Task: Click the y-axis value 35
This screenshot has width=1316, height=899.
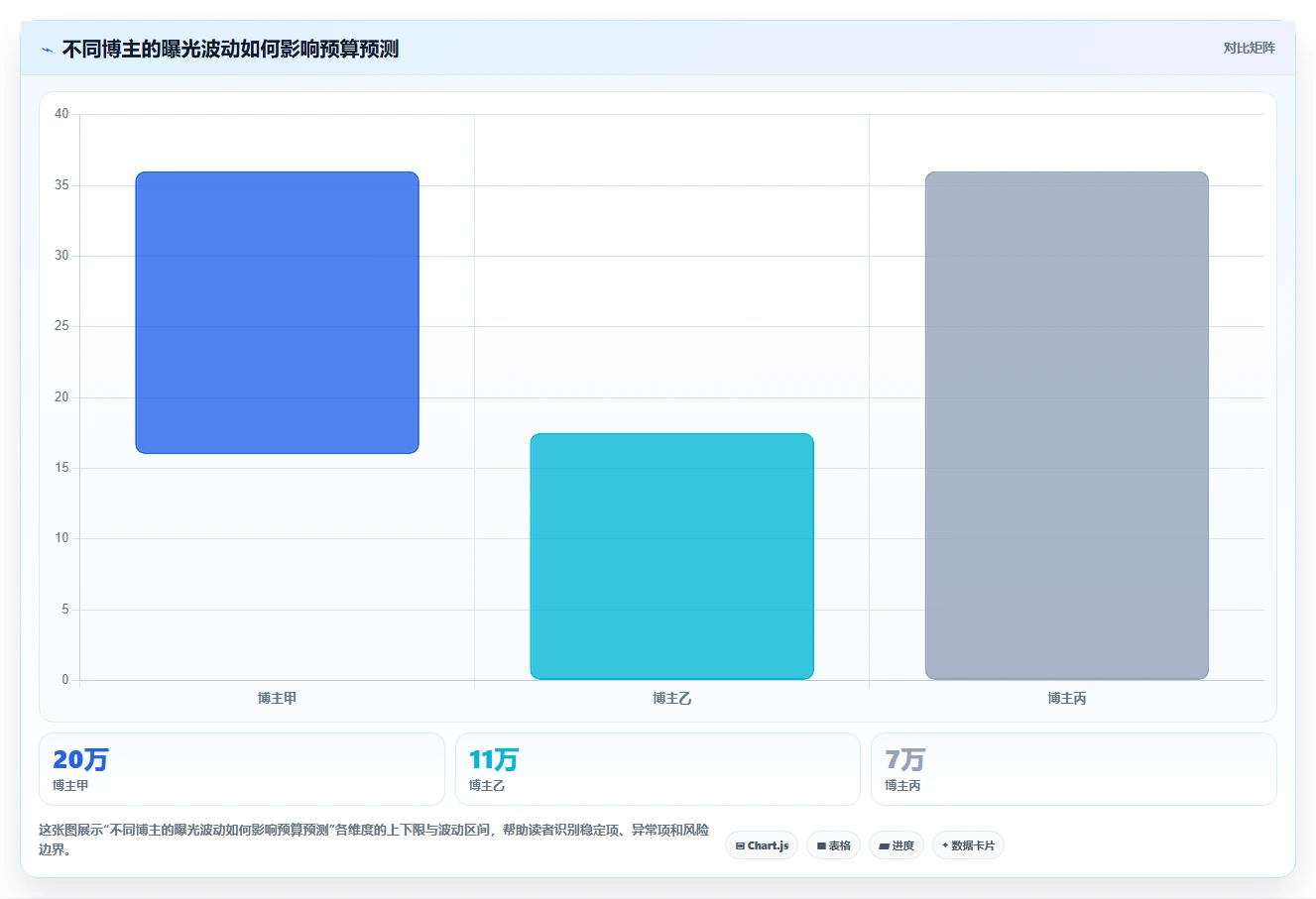Action: pyautogui.click(x=61, y=184)
